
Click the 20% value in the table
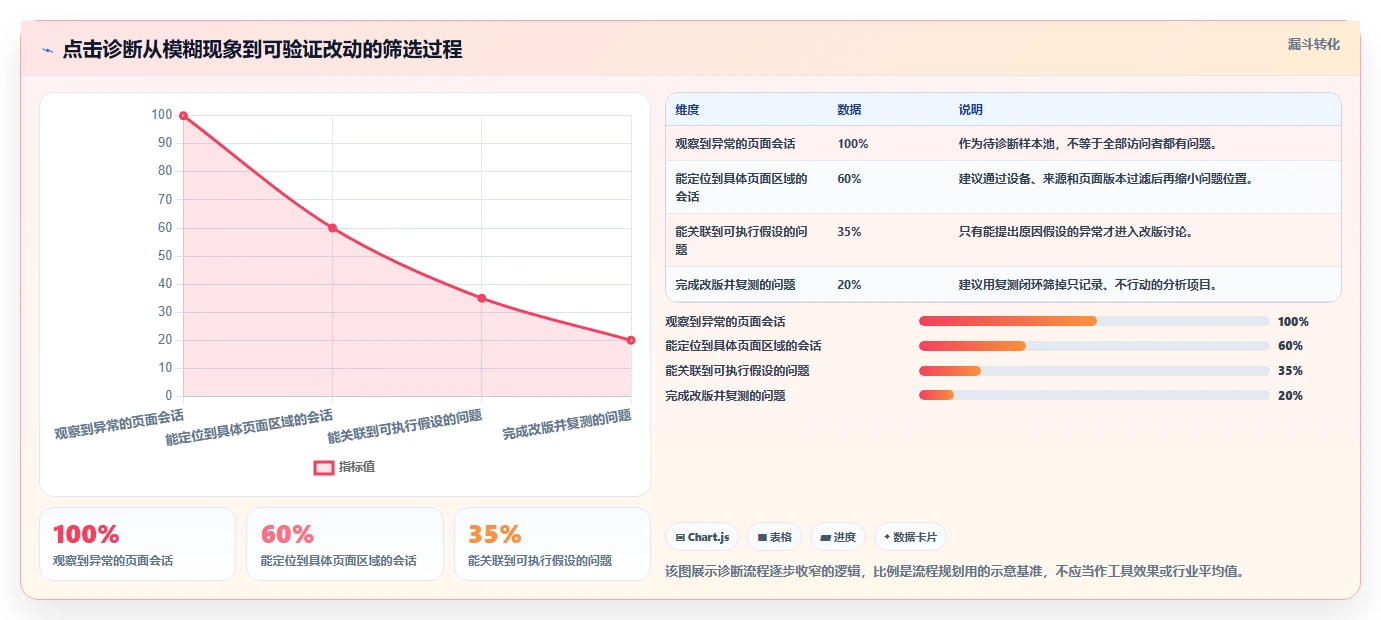tap(849, 285)
